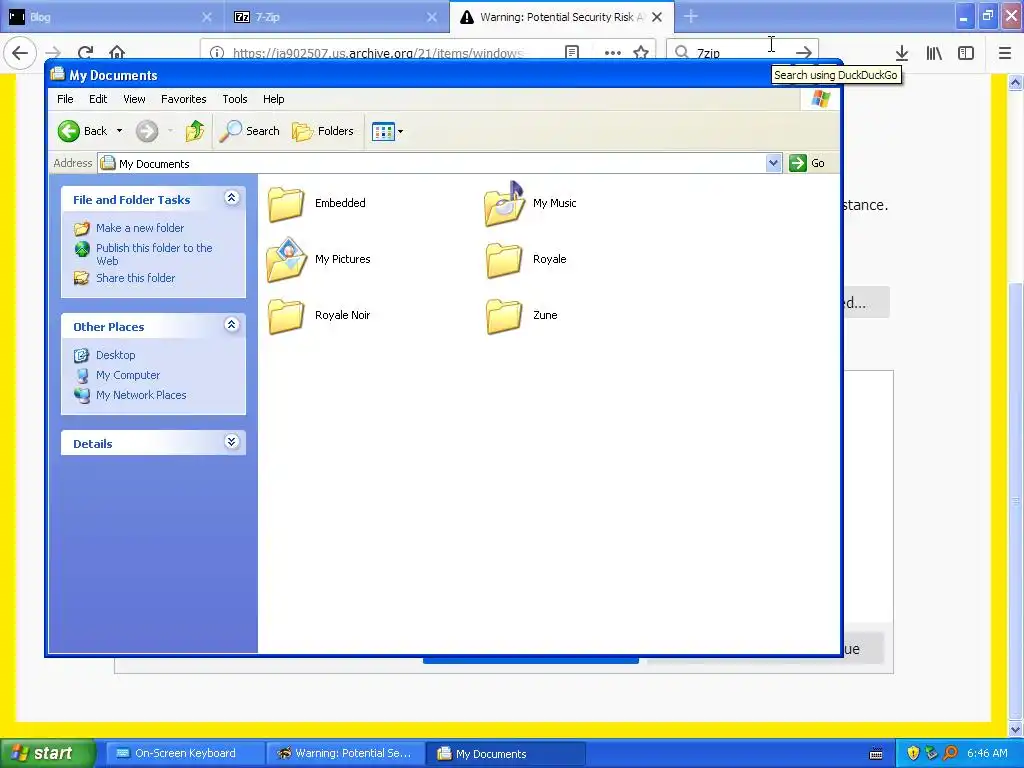The width and height of the screenshot is (1024, 768).
Task: Select the My Music folder icon
Action: click(x=504, y=204)
